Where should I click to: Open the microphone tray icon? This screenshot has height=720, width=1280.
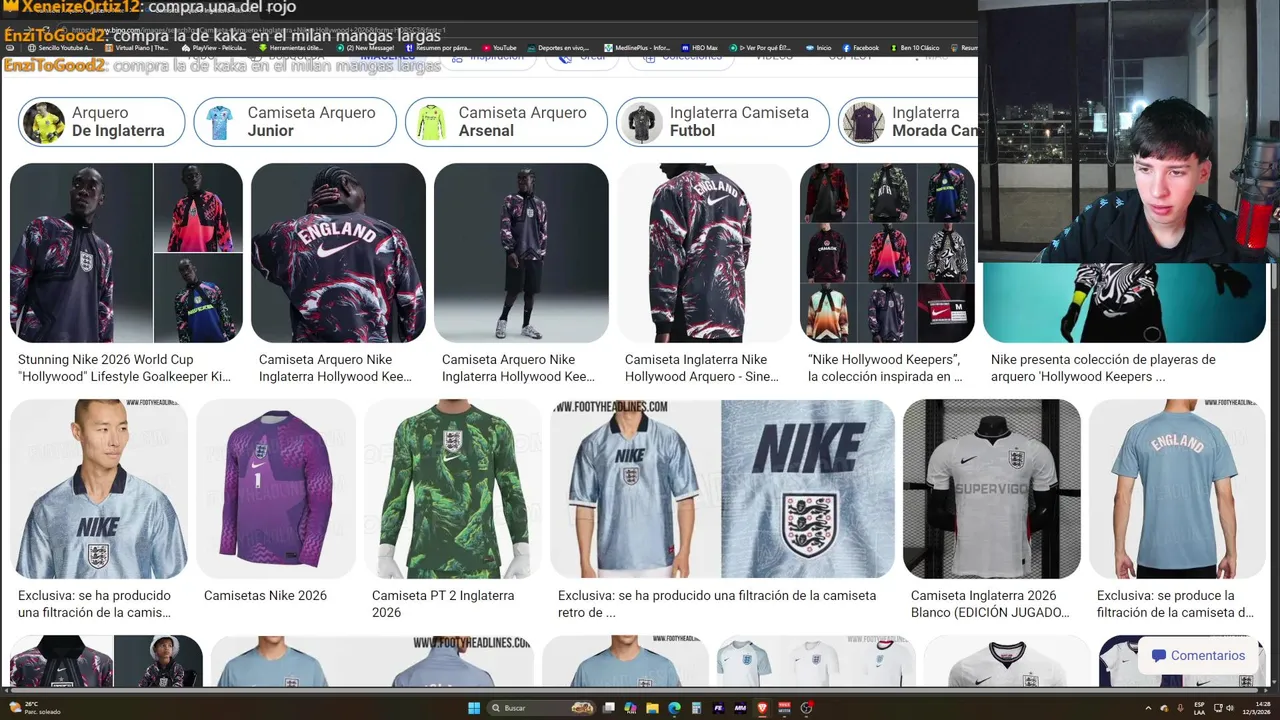1180,708
